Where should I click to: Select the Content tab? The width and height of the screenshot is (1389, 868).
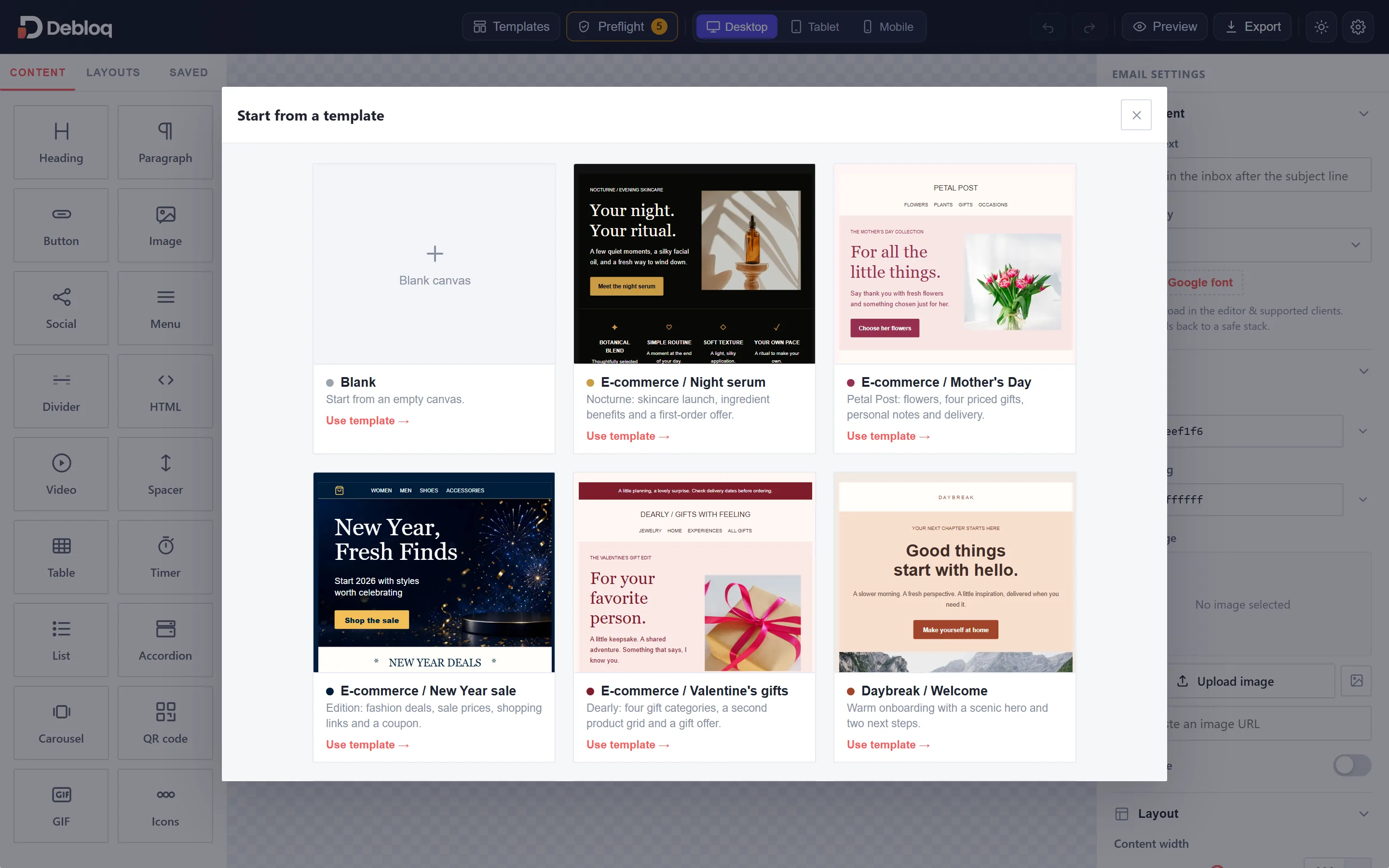pos(37,72)
